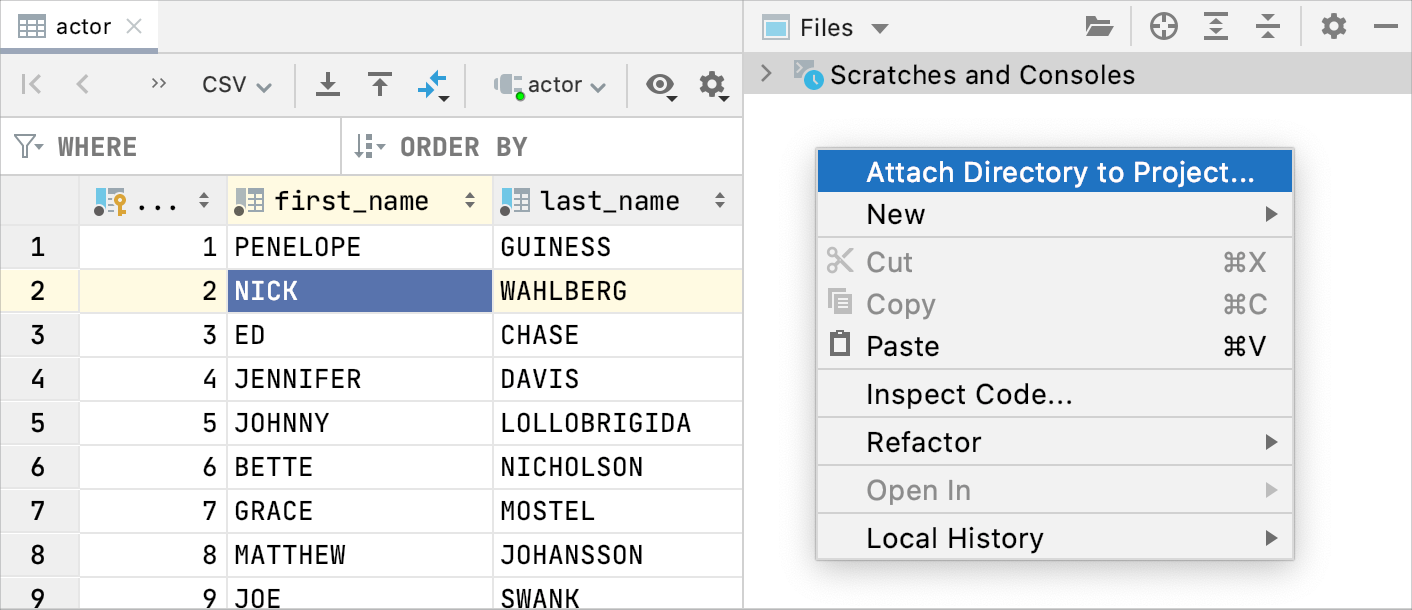Open the eye icon view options
1412x610 pixels.
[x=660, y=86]
